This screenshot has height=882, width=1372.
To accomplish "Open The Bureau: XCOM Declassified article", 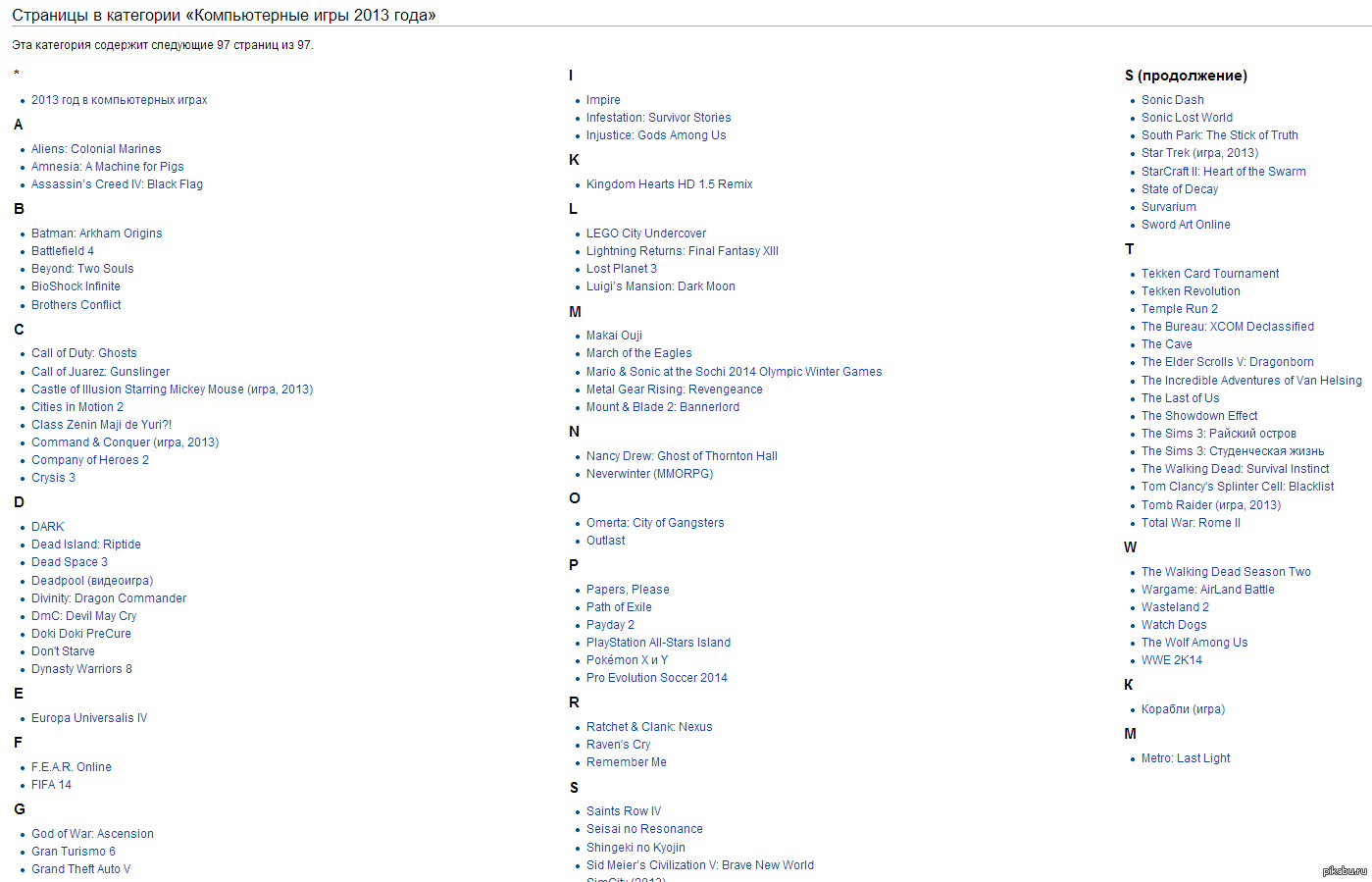I will tap(1228, 327).
